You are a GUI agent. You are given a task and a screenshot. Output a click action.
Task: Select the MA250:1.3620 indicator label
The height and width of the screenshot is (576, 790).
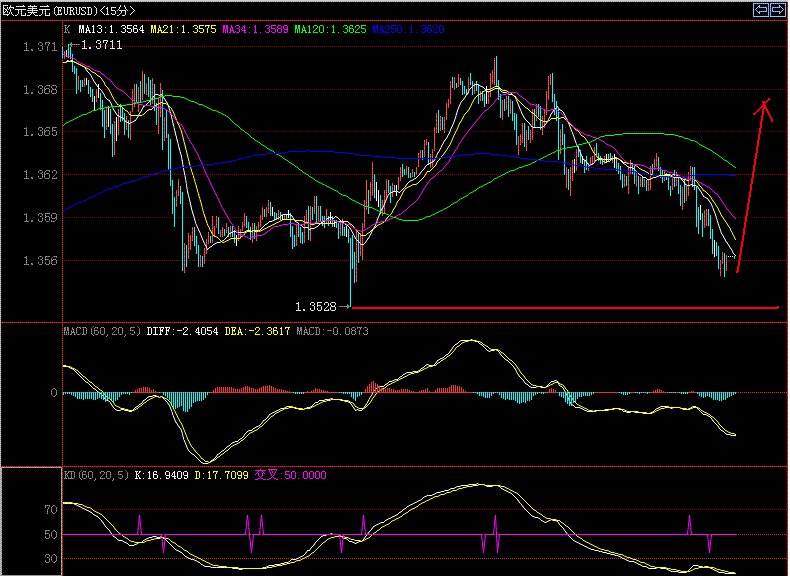[409, 29]
